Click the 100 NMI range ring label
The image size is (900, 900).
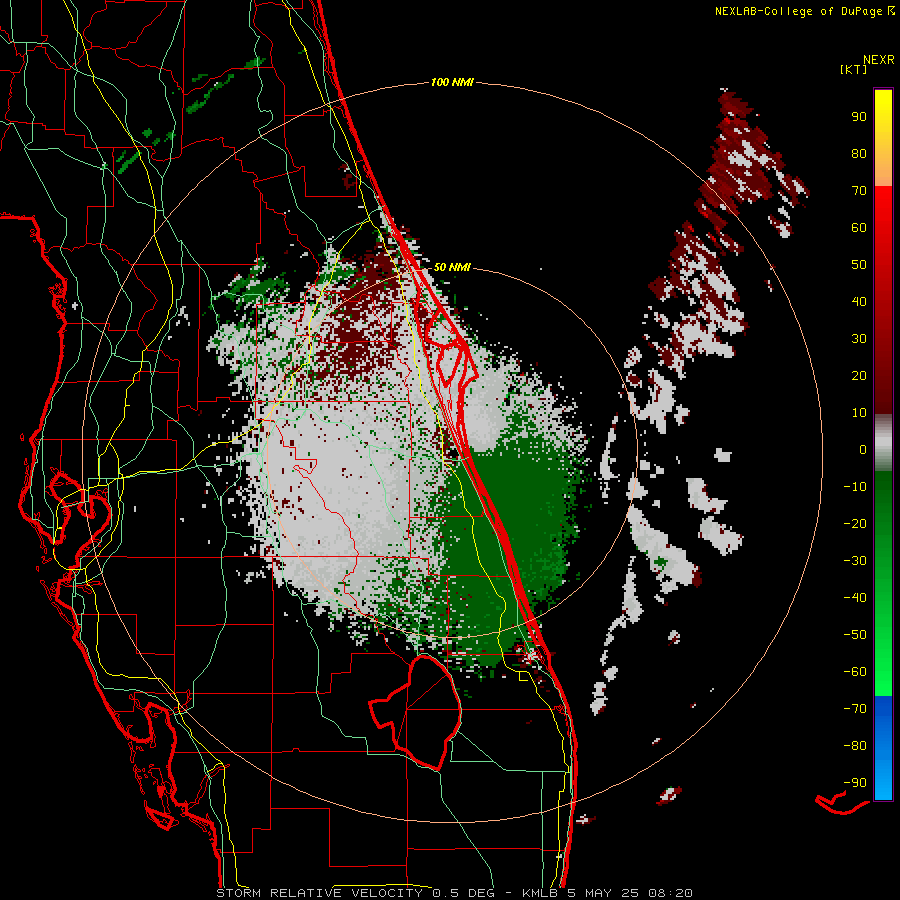[x=452, y=82]
